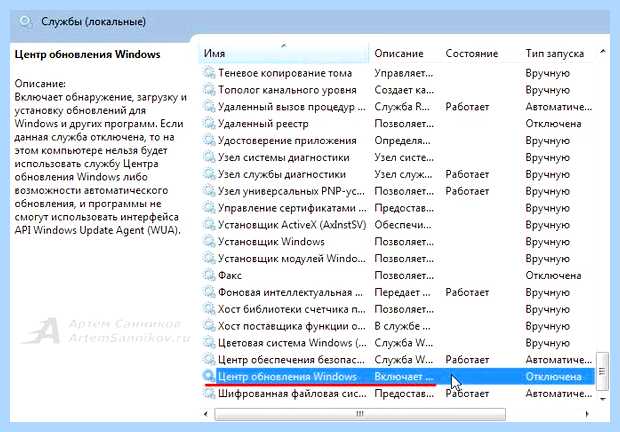Select the Шифрованная файловая система service
Viewport: 620px width, 432px height.
click(x=292, y=394)
